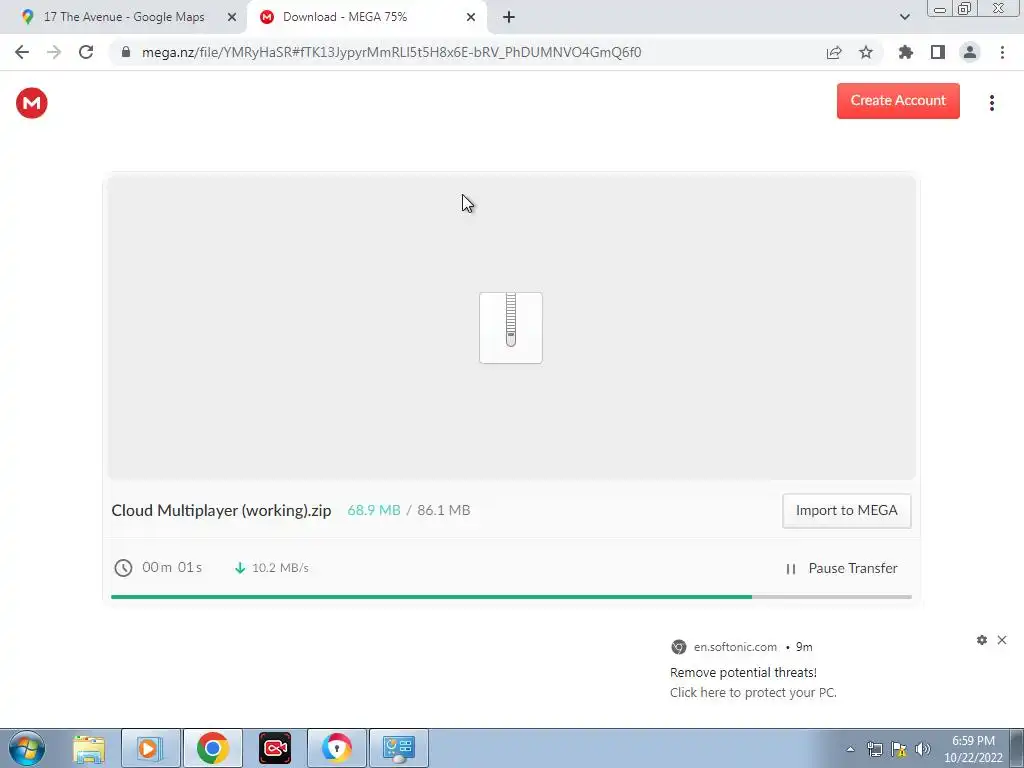Click the zip file preview icon
1024x768 pixels.
[x=511, y=327]
